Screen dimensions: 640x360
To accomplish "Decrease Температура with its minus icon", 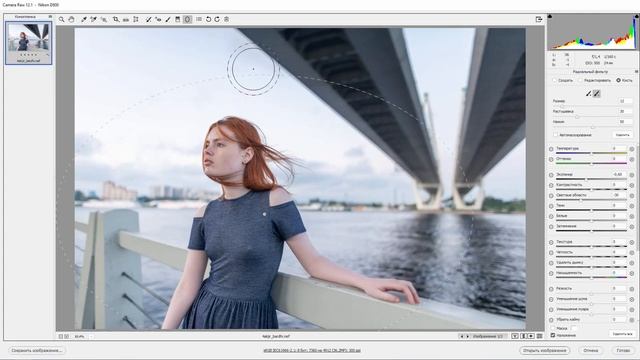I will 551,149.
